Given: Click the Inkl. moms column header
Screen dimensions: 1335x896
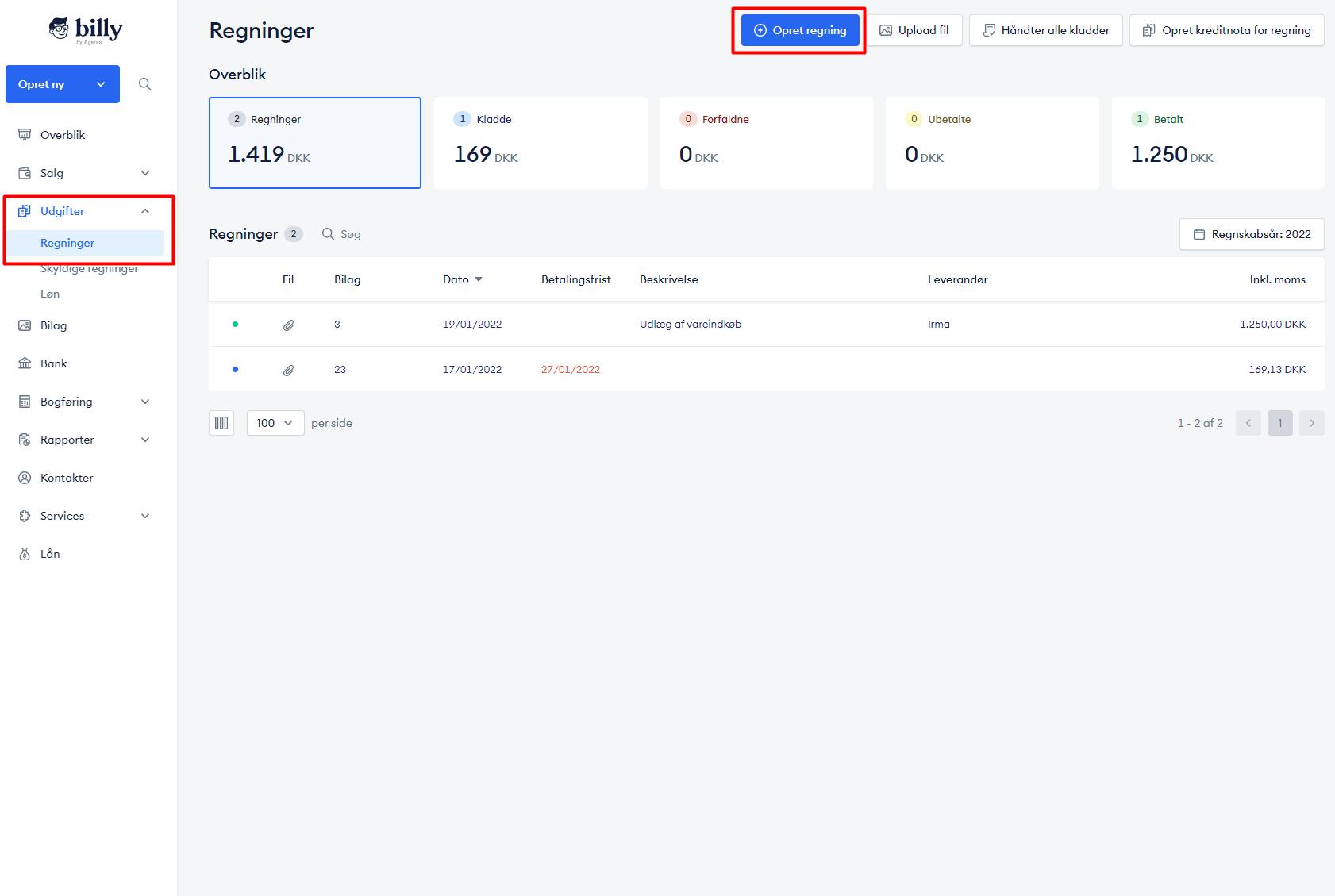Looking at the screenshot, I should [1278, 279].
